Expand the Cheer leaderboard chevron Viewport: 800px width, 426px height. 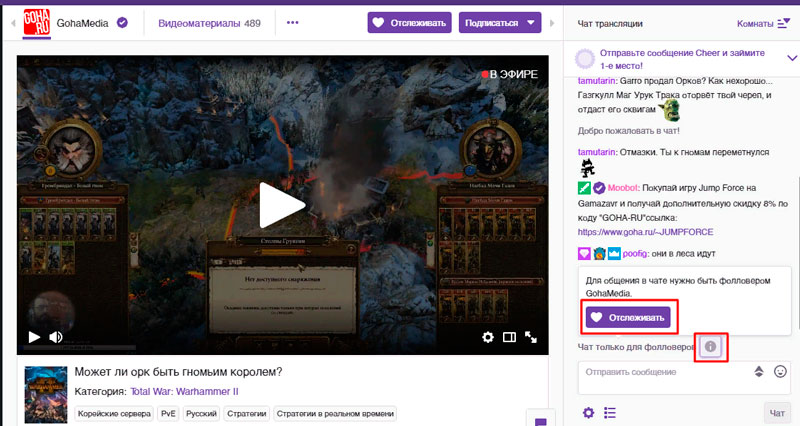(792, 58)
